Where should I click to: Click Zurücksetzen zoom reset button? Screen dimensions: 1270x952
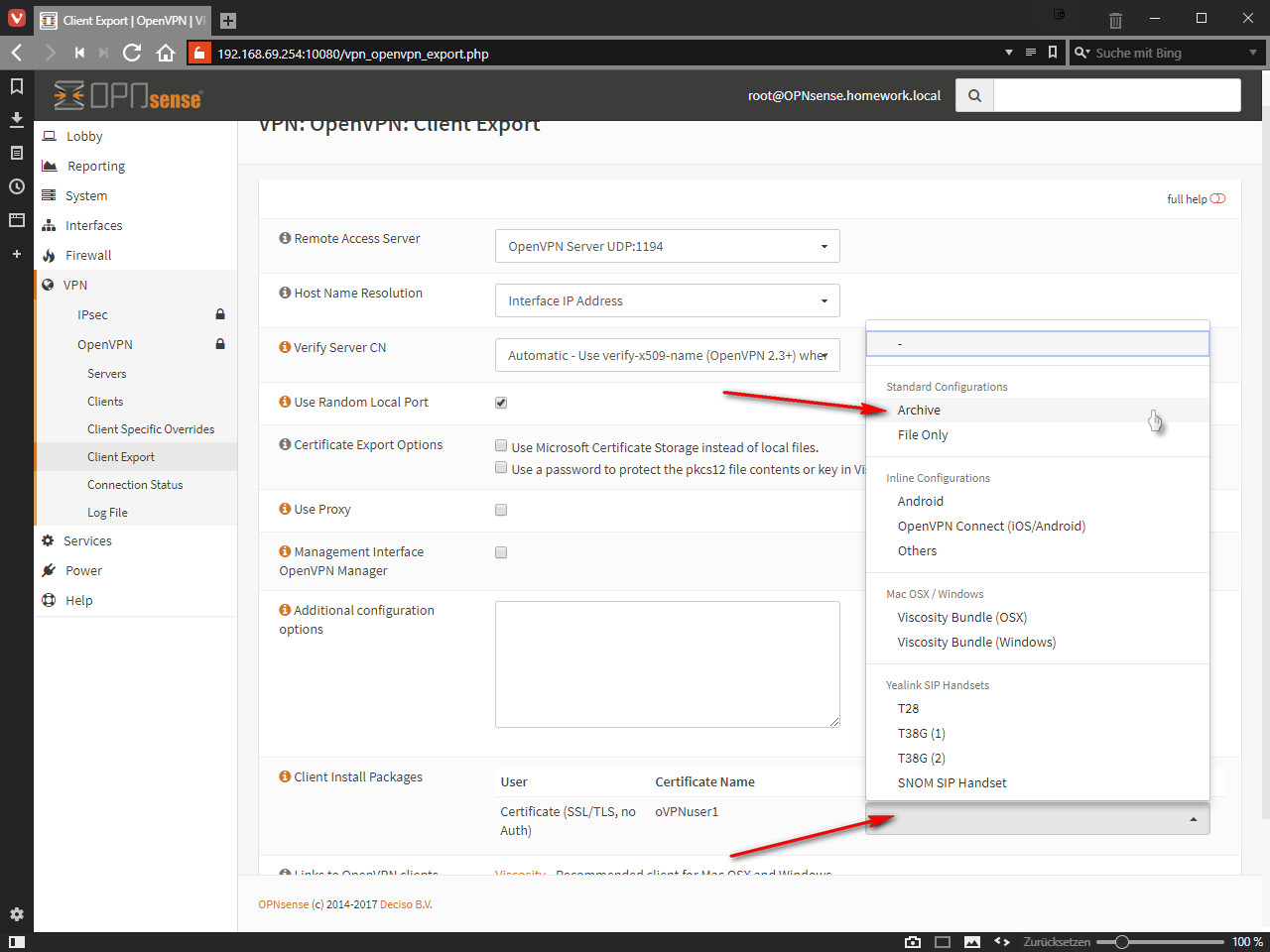pos(1057,942)
